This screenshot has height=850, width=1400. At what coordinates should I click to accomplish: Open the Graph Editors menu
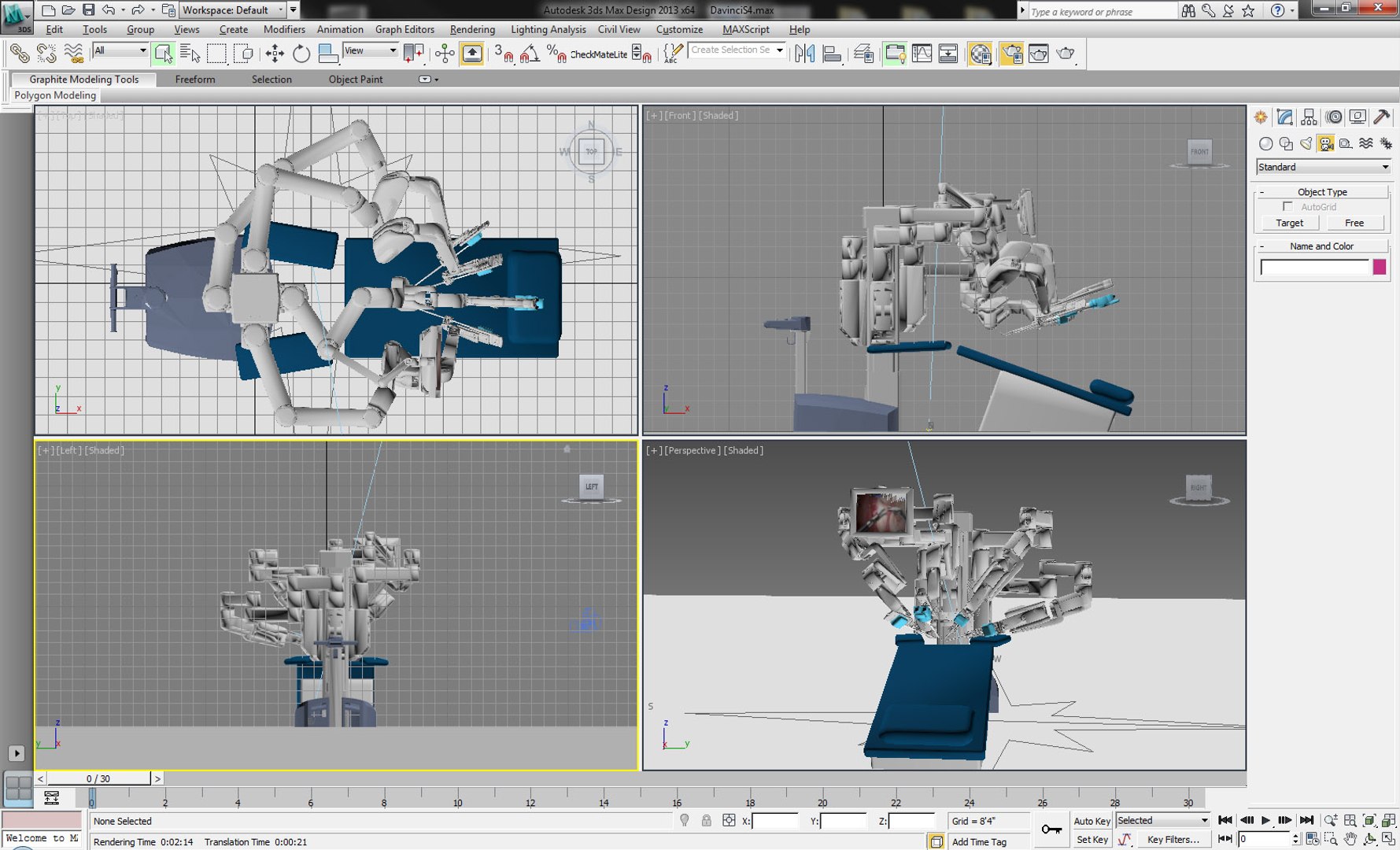point(404,29)
